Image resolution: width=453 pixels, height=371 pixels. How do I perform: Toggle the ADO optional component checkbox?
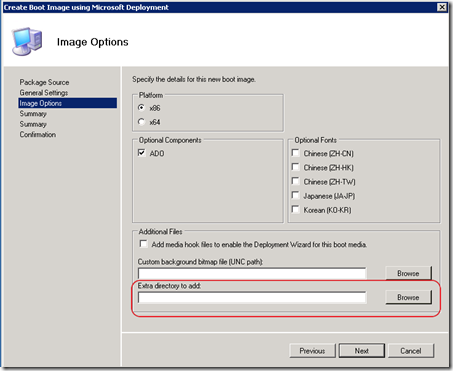142,153
